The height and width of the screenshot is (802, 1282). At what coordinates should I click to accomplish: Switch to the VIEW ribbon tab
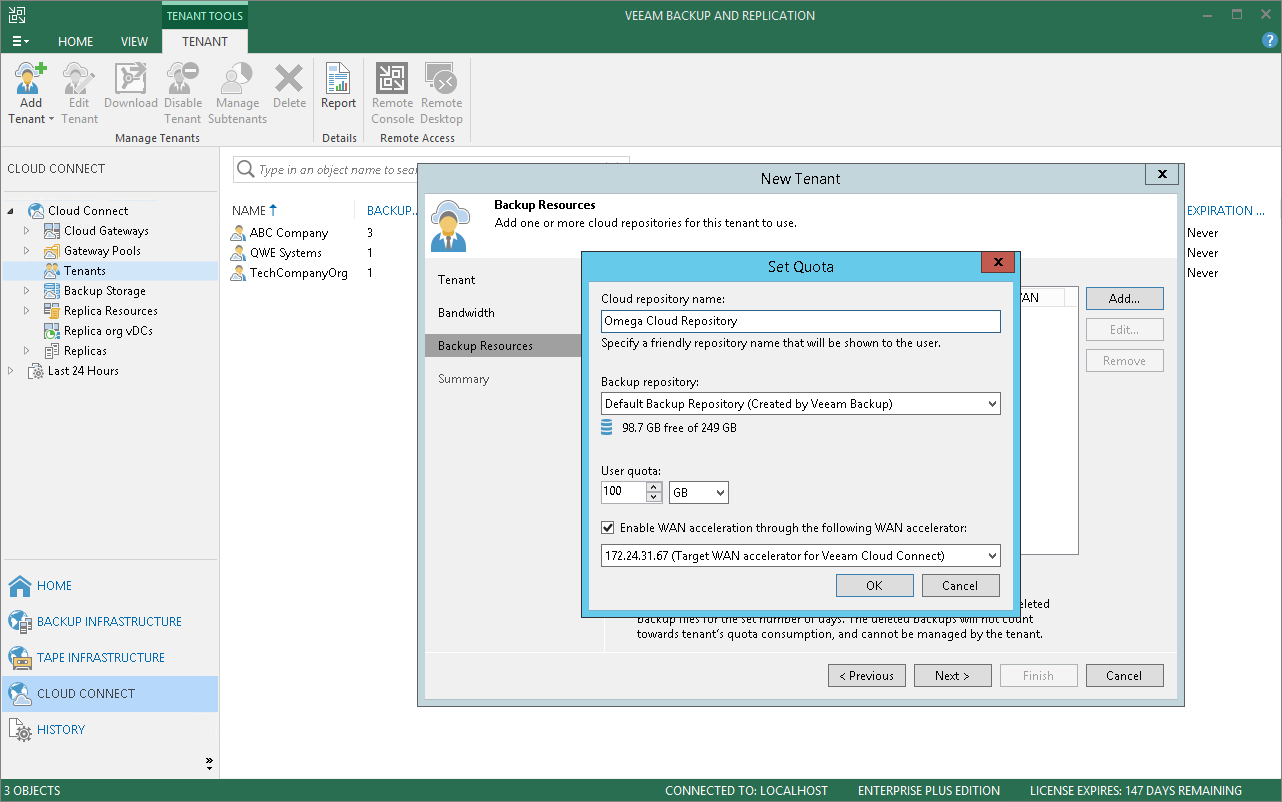click(134, 42)
